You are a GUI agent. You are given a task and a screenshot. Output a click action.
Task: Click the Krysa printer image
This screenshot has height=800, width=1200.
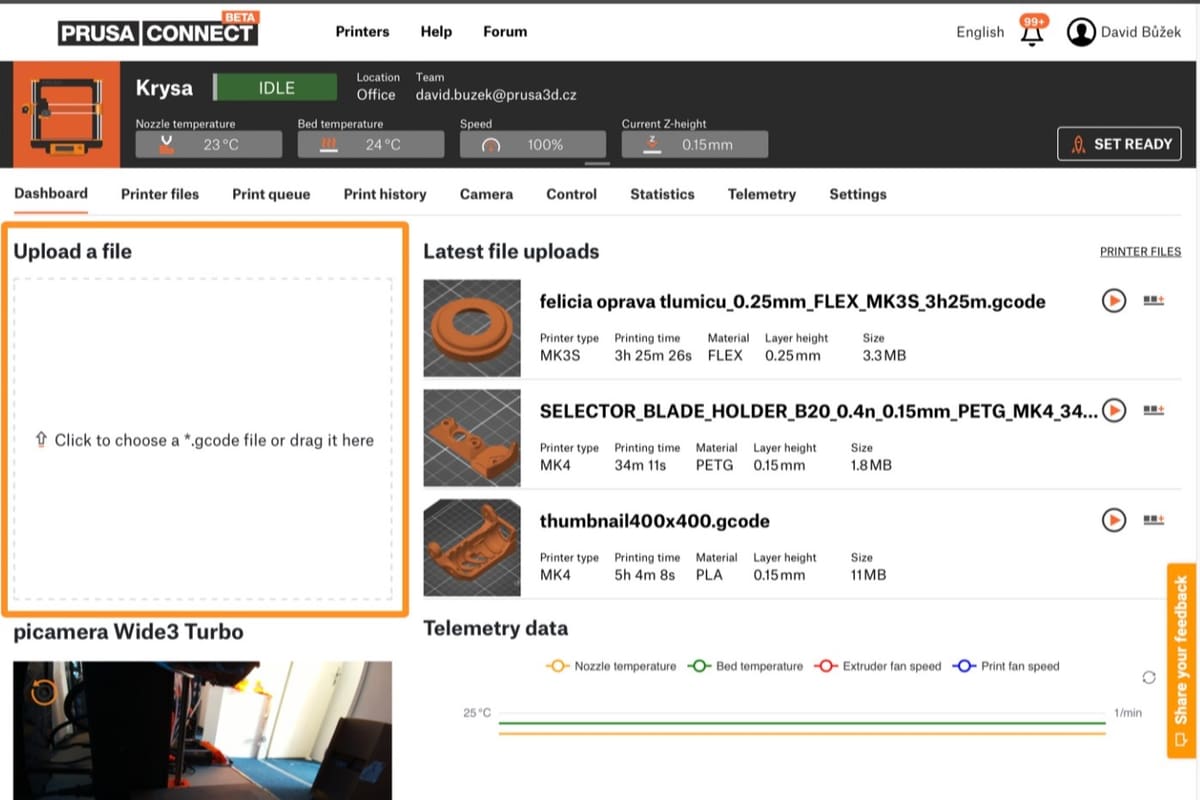[66, 116]
